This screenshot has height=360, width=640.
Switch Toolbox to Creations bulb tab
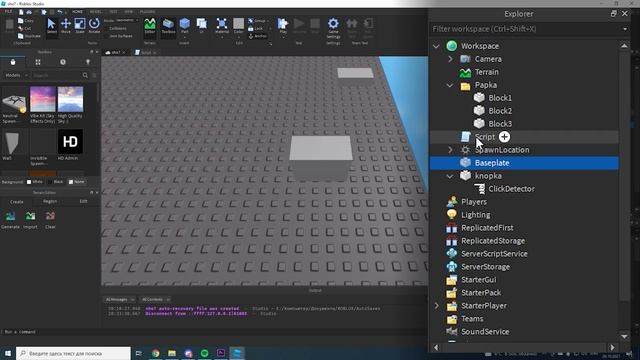[x=88, y=62]
